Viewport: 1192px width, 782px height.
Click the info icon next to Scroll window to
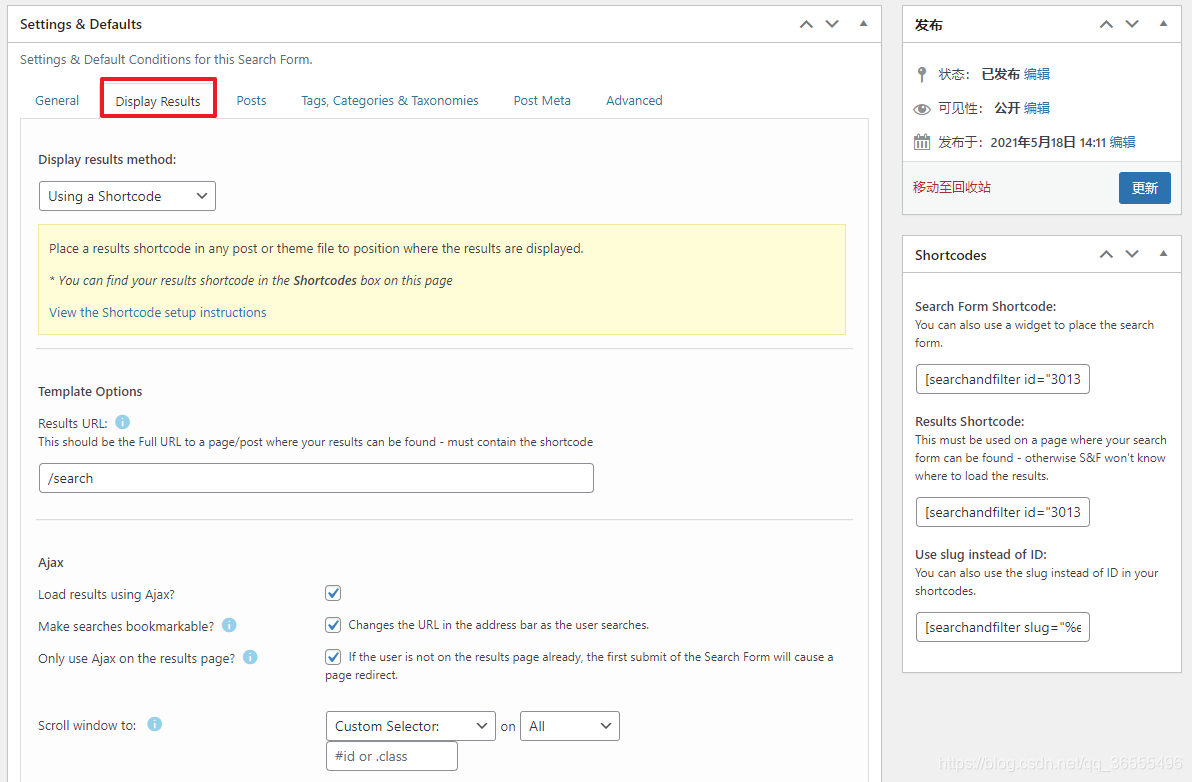154,725
